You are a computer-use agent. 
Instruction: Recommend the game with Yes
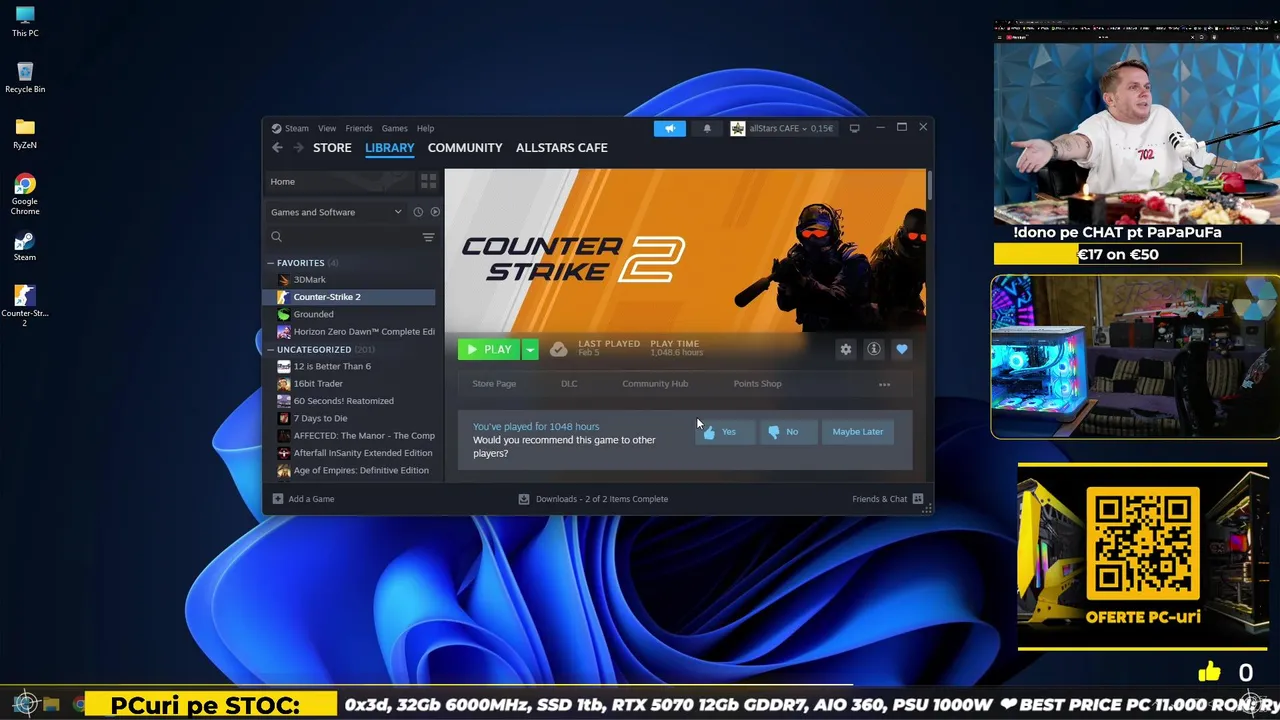(726, 432)
